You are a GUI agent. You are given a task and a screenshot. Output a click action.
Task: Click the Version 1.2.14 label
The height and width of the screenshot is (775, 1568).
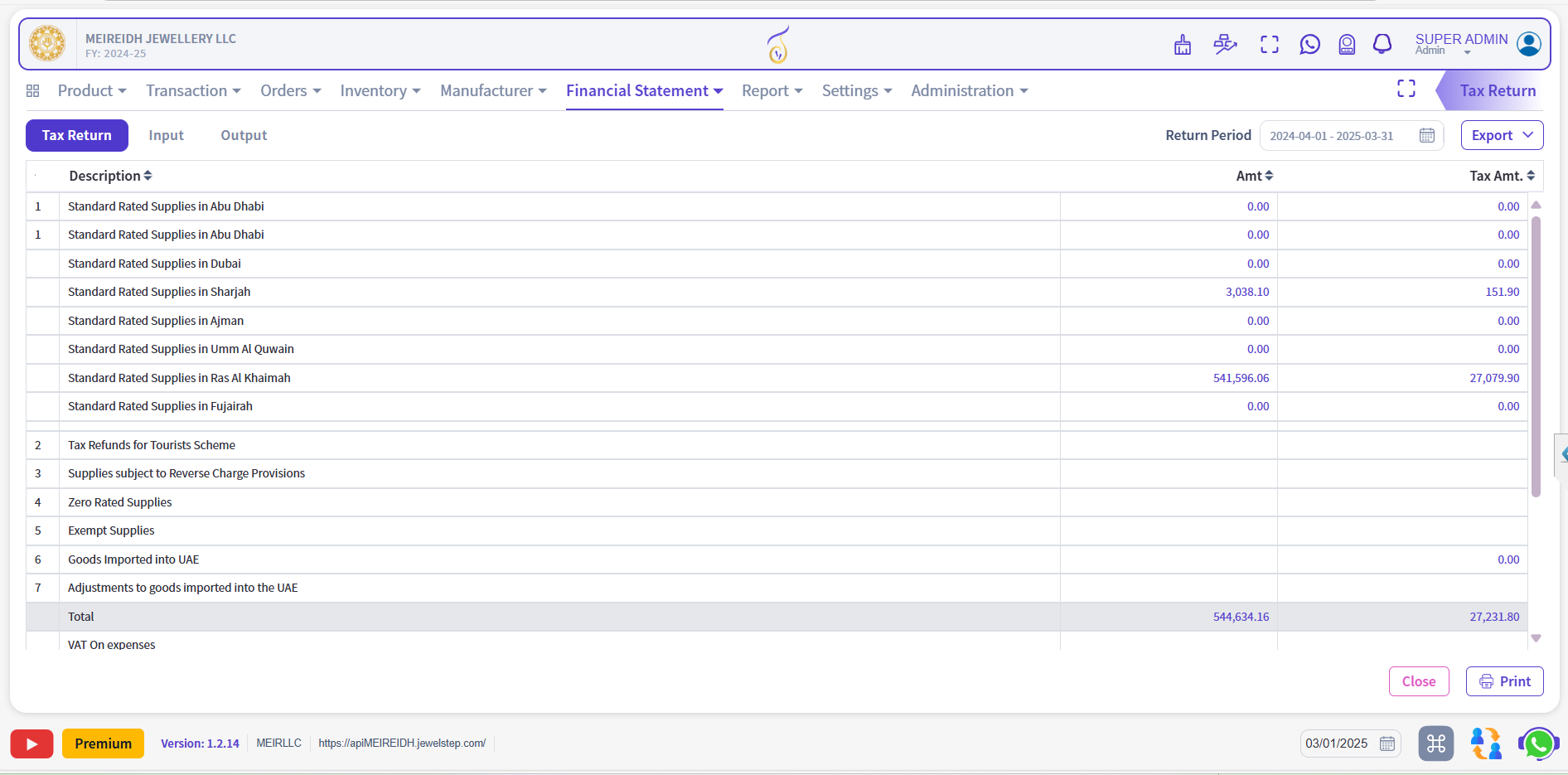pyautogui.click(x=200, y=744)
